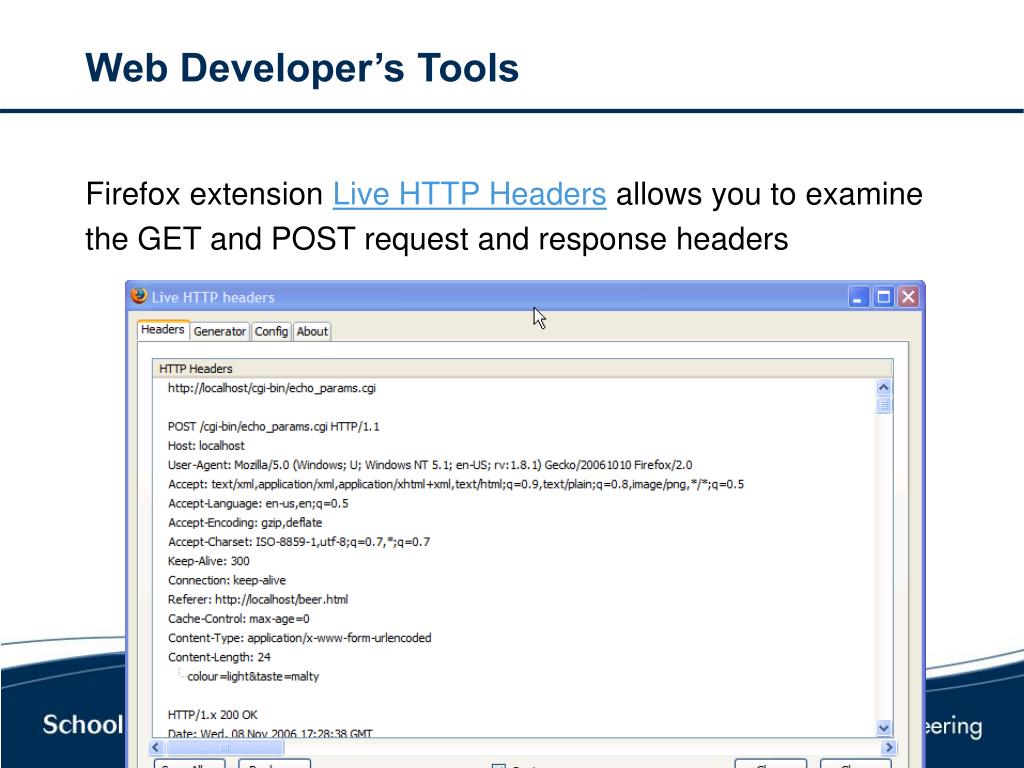1024x768 pixels.
Task: Minimize the Live HTTP headers window
Action: [x=859, y=297]
